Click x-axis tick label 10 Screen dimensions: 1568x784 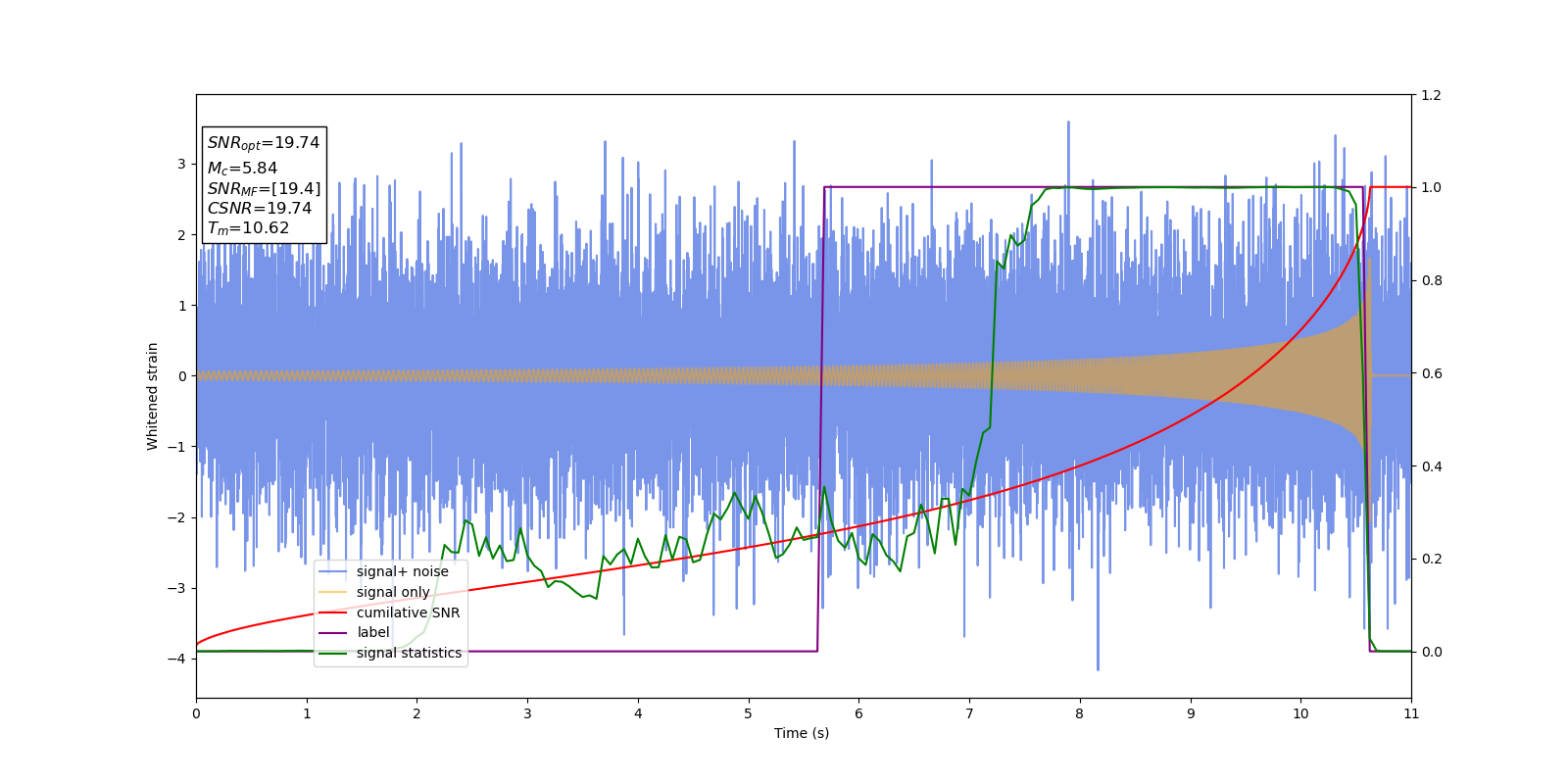click(x=1300, y=713)
